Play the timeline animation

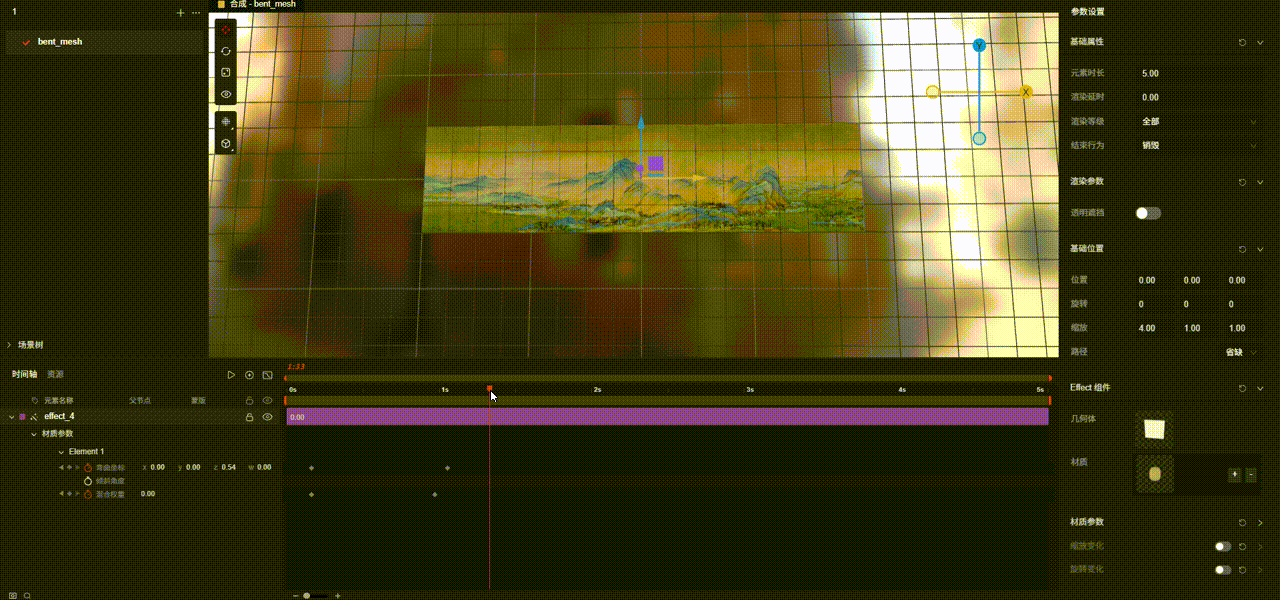231,375
